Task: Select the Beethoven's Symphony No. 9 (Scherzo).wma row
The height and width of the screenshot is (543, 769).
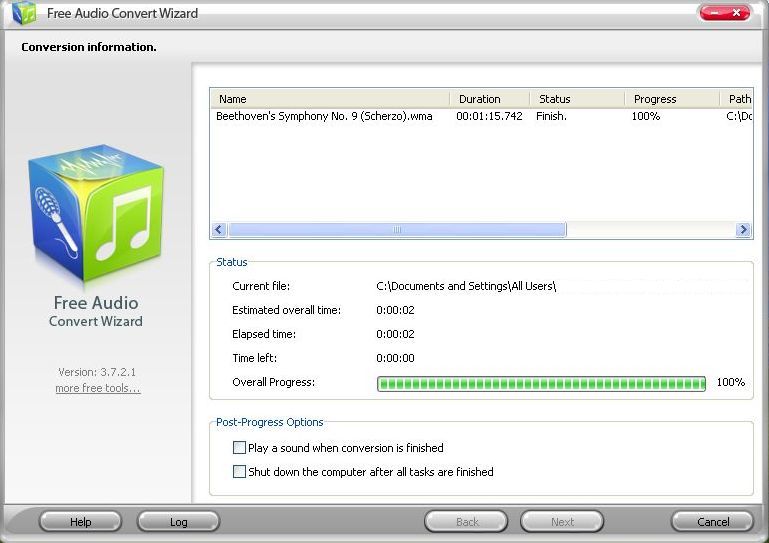Action: [x=482, y=116]
